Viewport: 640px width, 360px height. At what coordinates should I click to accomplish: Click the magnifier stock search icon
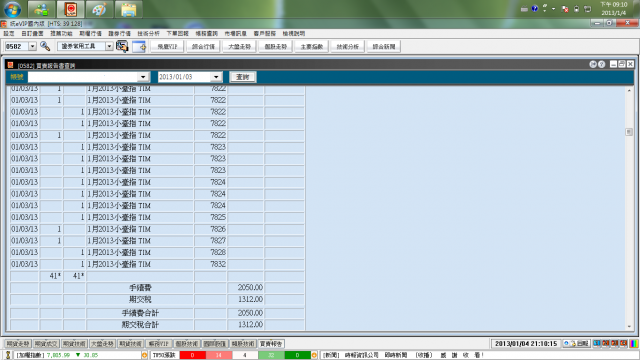(45, 46)
